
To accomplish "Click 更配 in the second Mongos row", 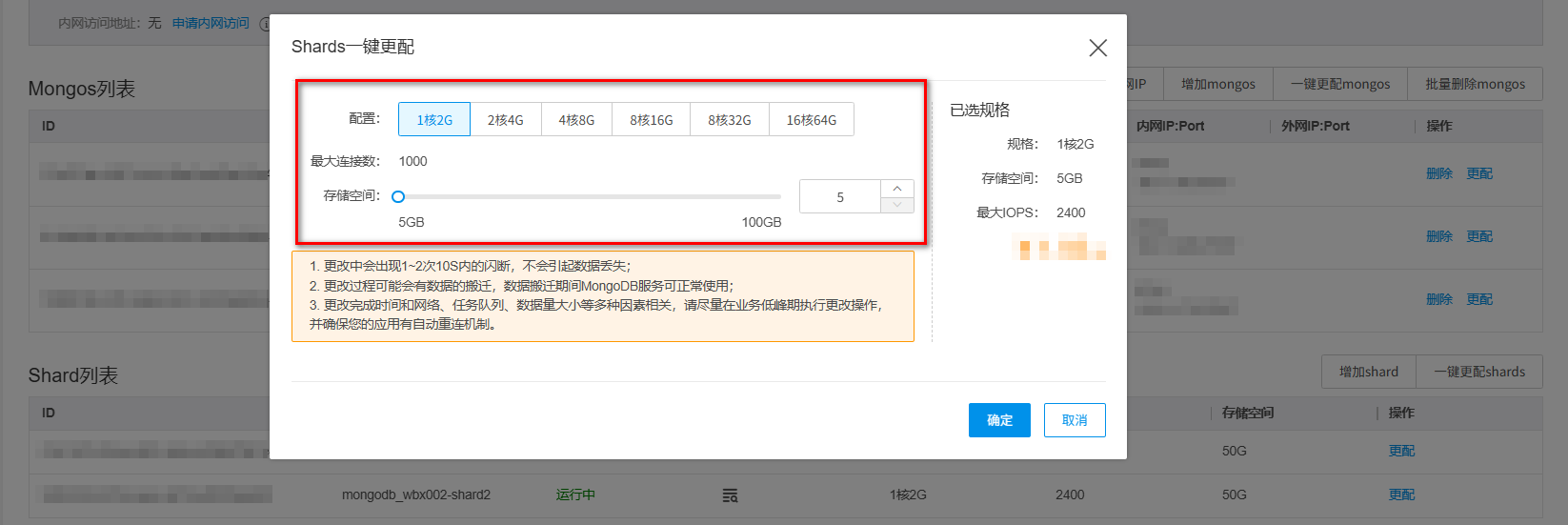I will pyautogui.click(x=1479, y=236).
